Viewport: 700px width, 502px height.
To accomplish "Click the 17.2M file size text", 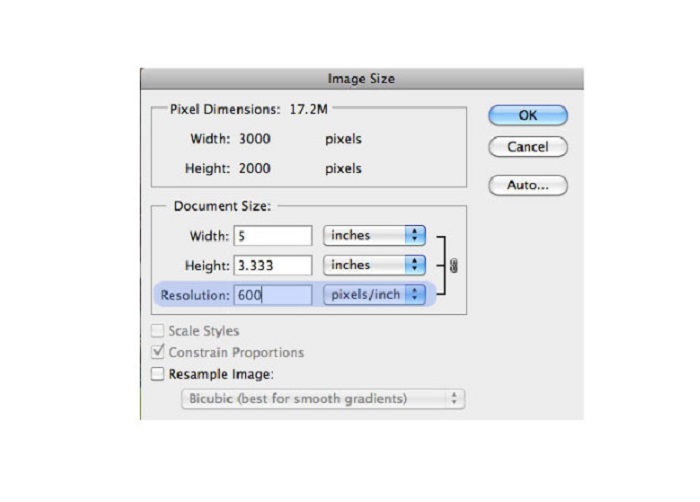I will tap(308, 109).
